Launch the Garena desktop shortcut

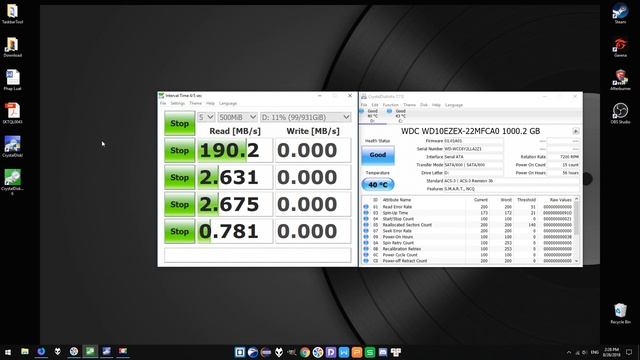pyautogui.click(x=620, y=47)
